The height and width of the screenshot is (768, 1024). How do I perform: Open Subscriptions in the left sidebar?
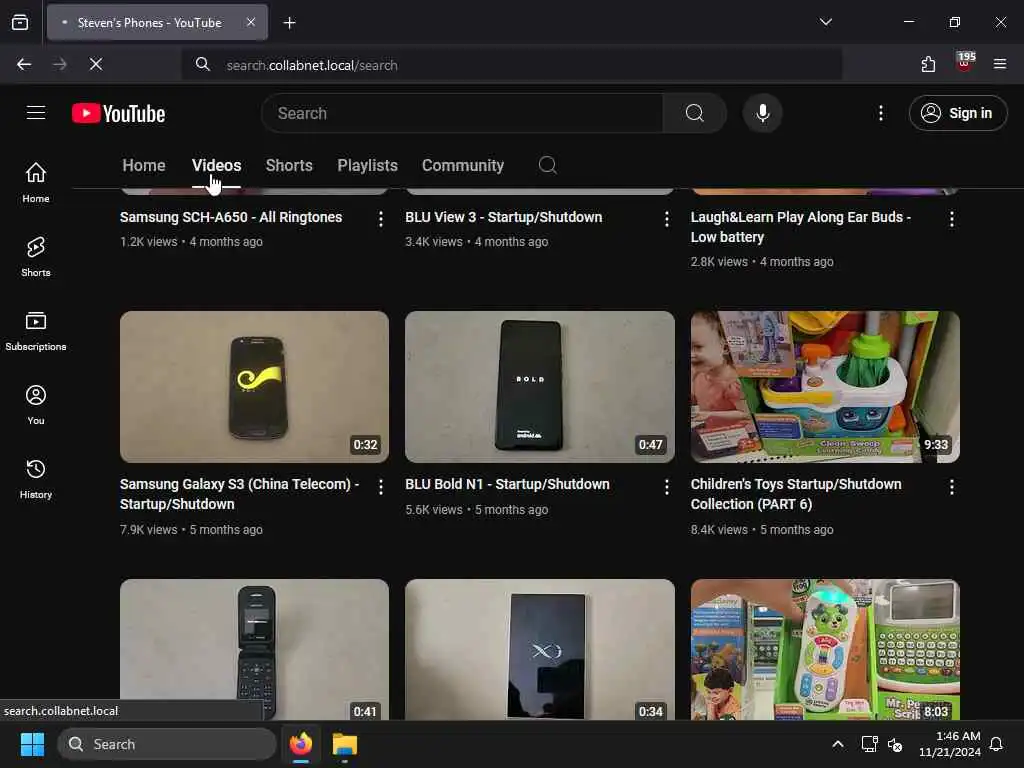(36, 331)
